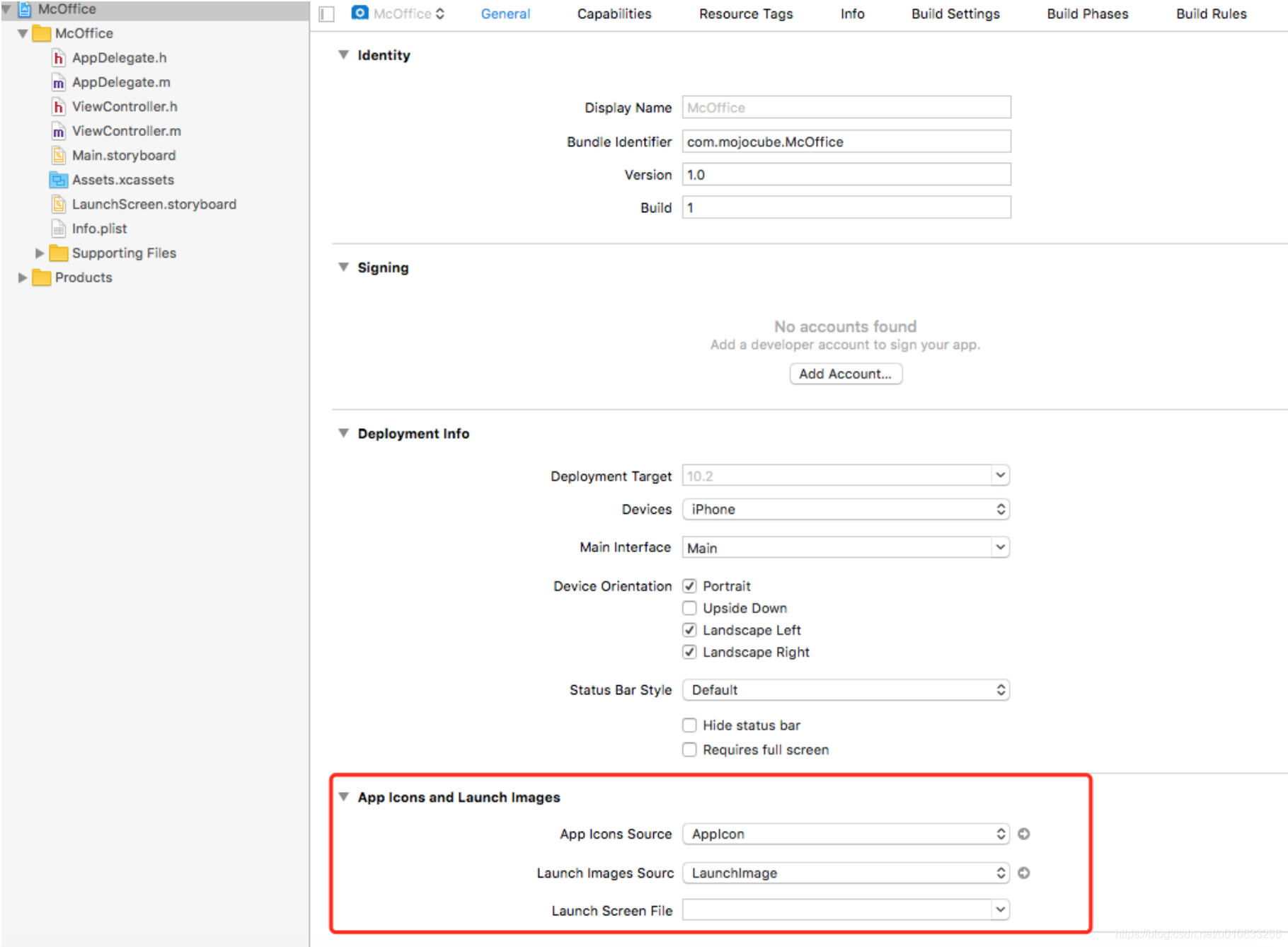
Task: Collapse the Deployment Info section
Action: coord(343,433)
